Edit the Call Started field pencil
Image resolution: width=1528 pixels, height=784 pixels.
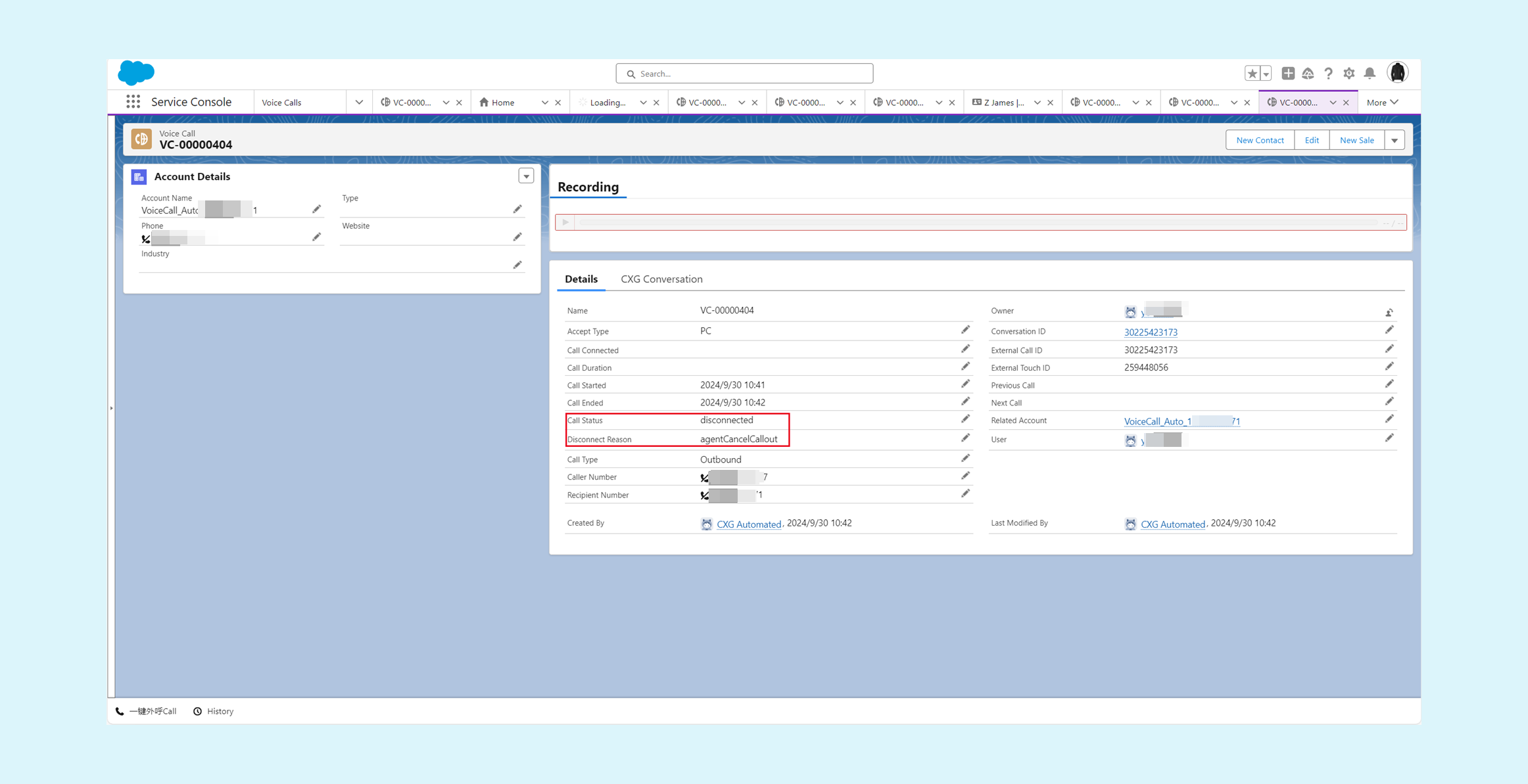(x=965, y=384)
